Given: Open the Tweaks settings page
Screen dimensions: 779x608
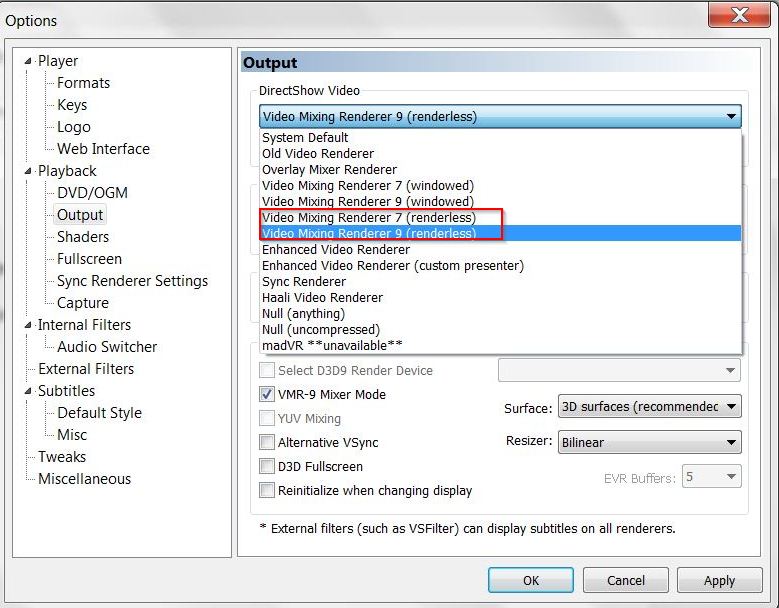Looking at the screenshot, I should pos(62,457).
